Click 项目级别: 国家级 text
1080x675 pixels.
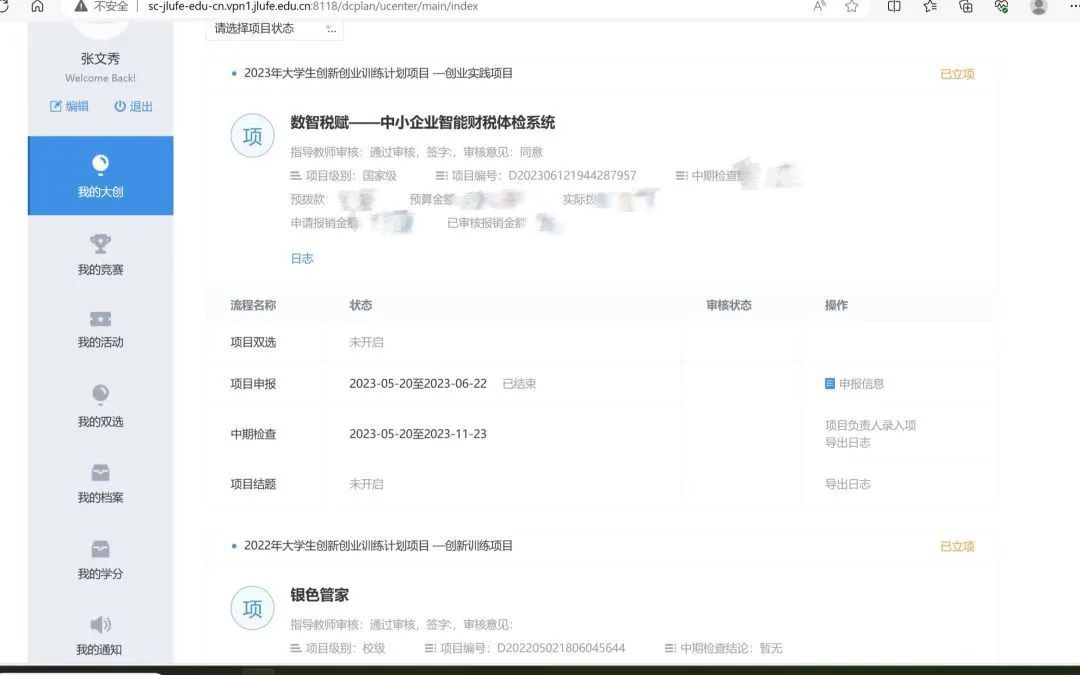344,176
